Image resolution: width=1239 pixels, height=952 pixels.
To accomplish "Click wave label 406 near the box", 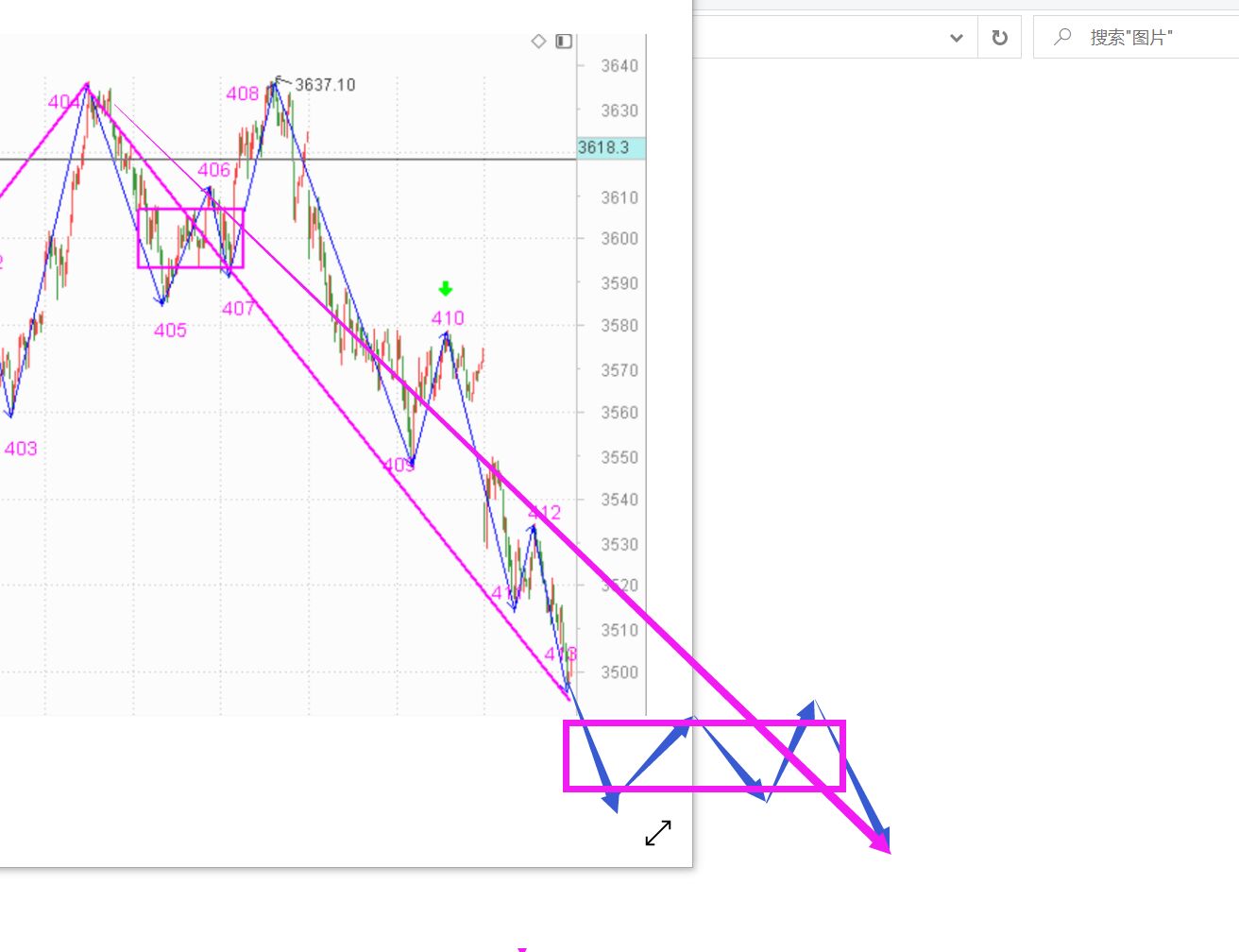I will click(213, 170).
